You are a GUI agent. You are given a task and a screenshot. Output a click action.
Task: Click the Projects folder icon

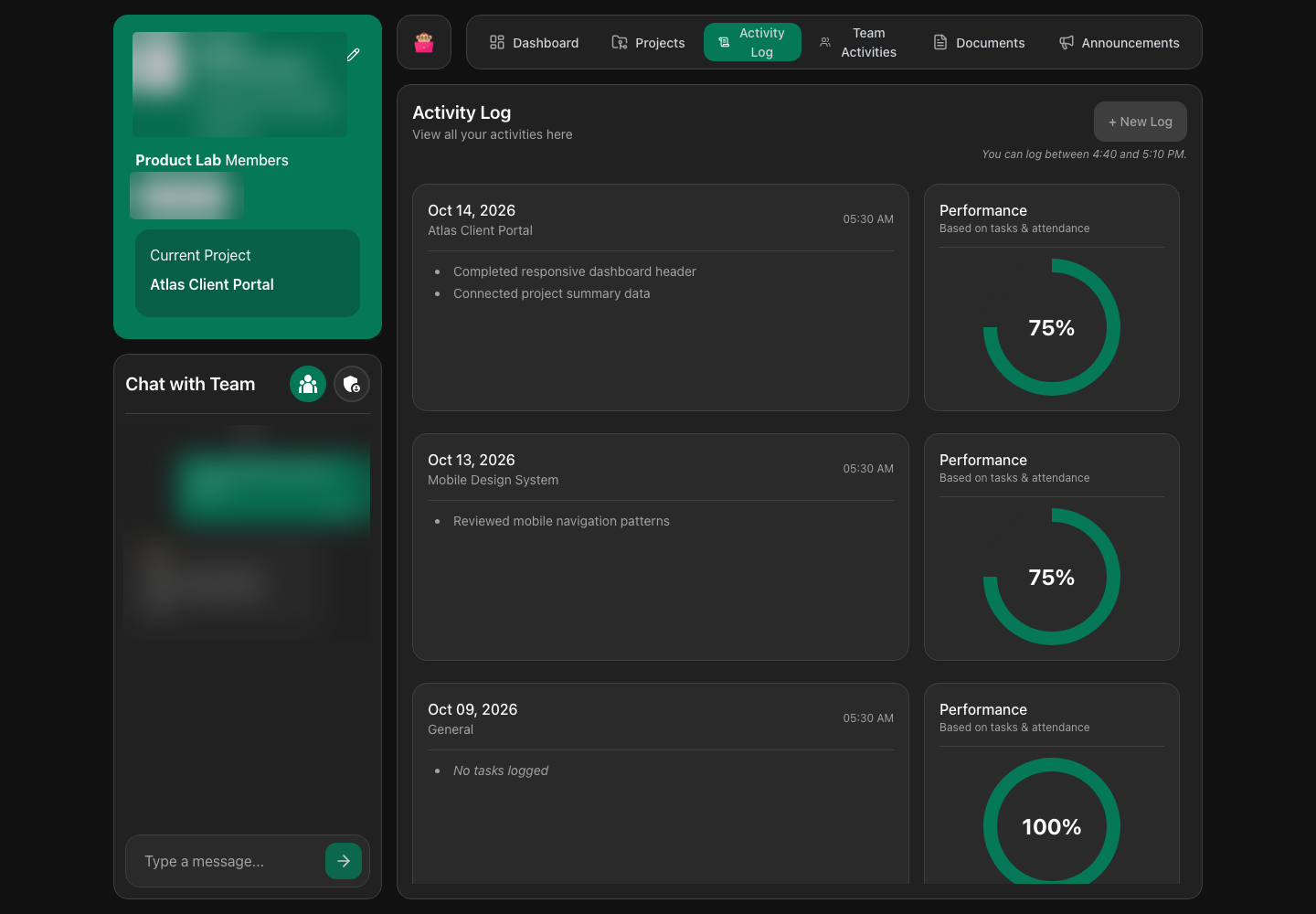coord(620,42)
